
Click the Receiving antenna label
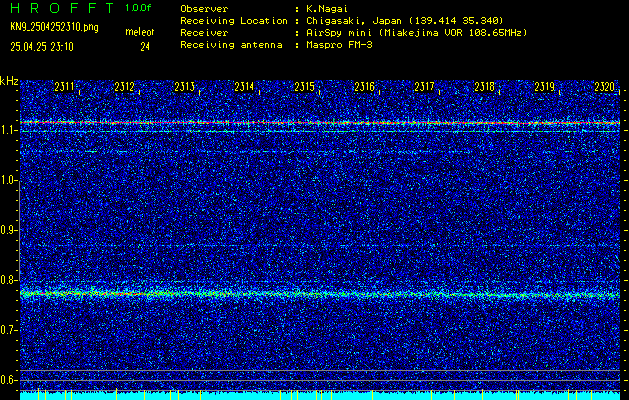[231, 45]
